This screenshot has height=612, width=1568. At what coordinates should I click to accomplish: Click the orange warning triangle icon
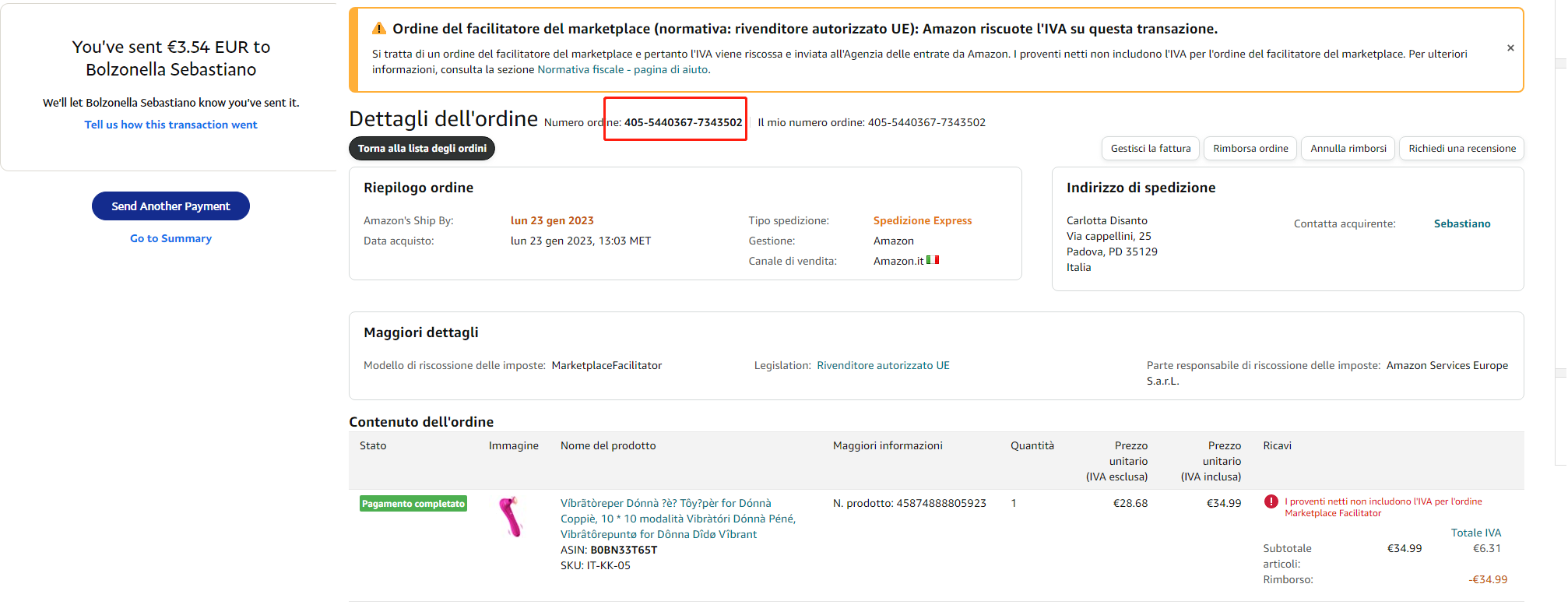379,29
